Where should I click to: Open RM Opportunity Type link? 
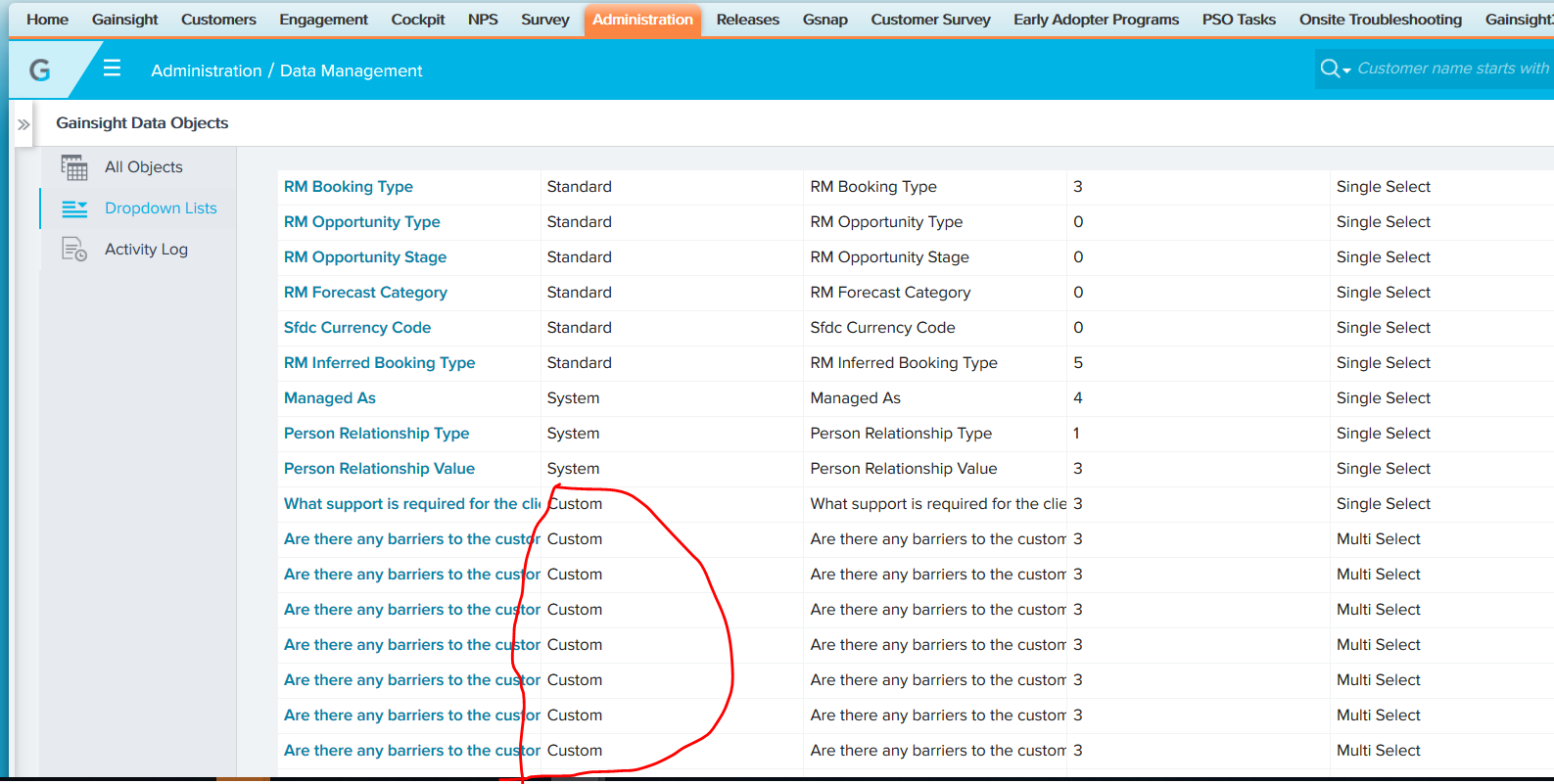(362, 222)
